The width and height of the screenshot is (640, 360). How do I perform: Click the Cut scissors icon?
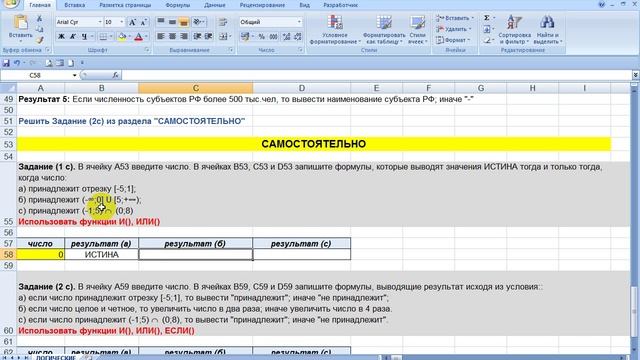pos(40,19)
